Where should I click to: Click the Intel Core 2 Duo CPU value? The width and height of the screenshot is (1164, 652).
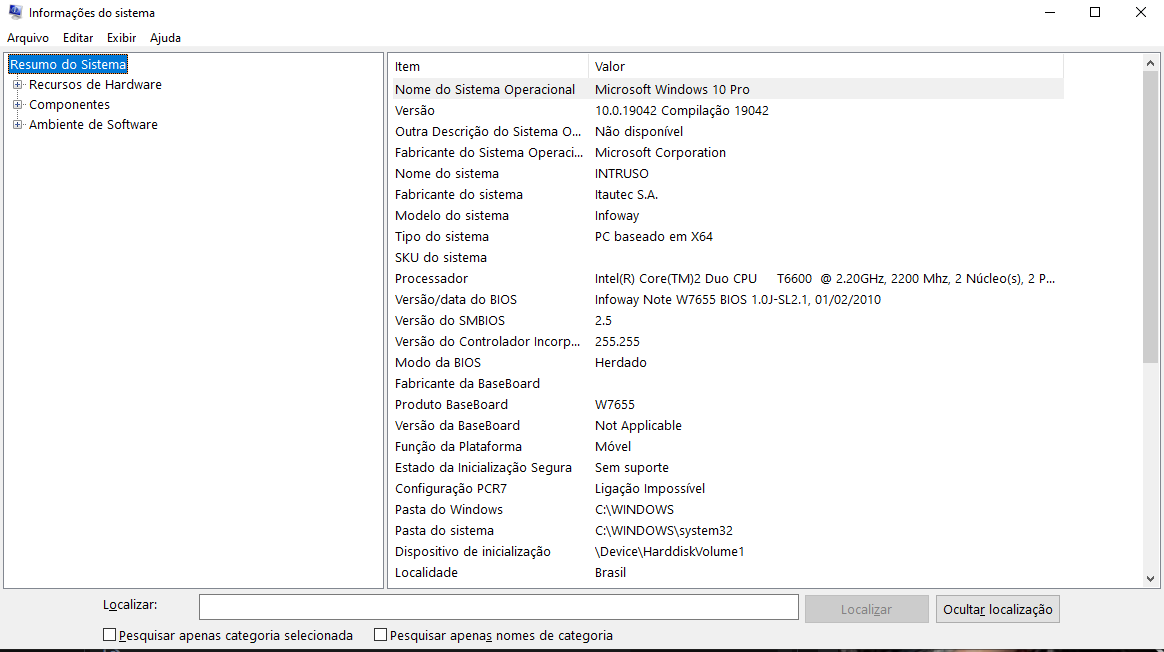click(x=825, y=278)
